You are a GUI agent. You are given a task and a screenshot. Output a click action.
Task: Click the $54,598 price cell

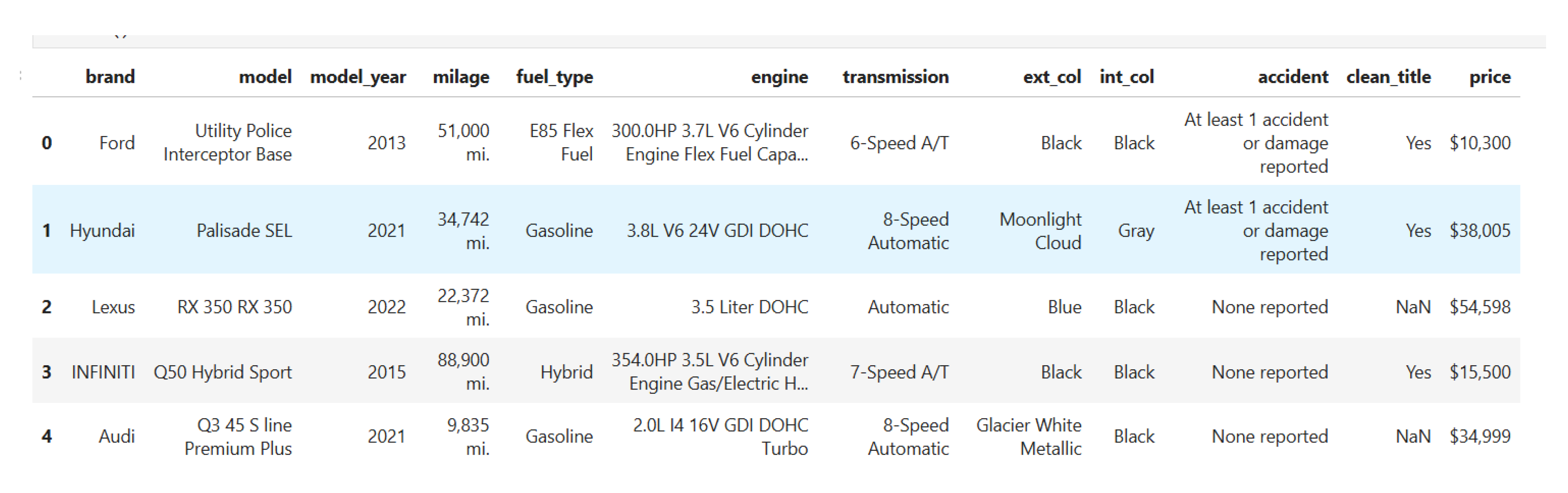click(1479, 307)
